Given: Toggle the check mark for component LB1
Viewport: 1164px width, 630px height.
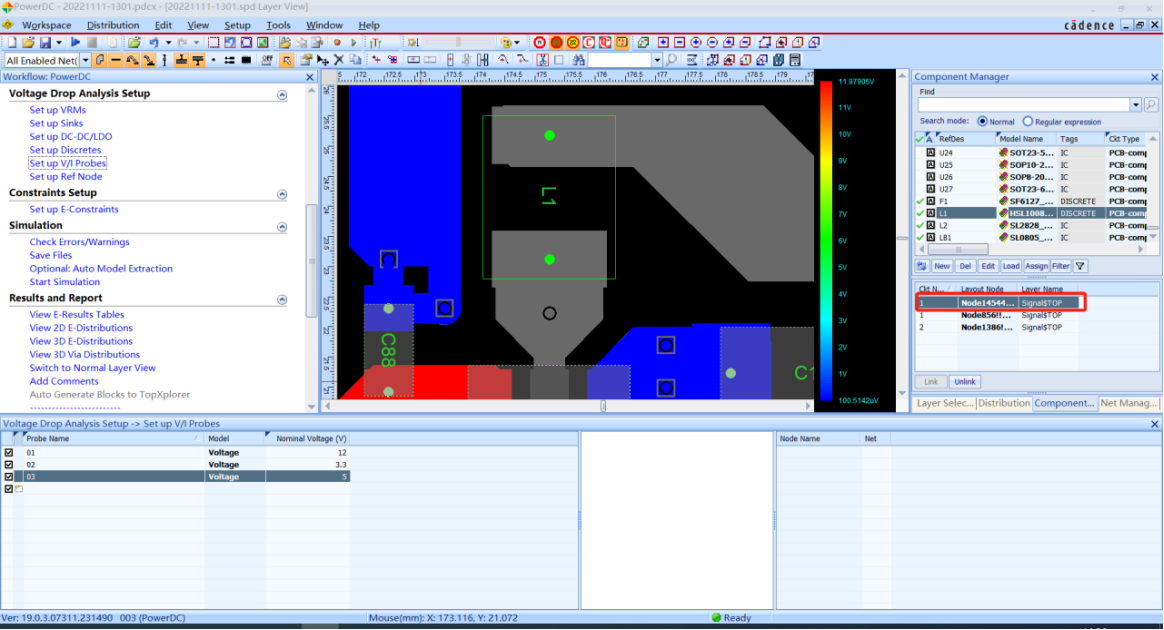Looking at the screenshot, I should [920, 237].
